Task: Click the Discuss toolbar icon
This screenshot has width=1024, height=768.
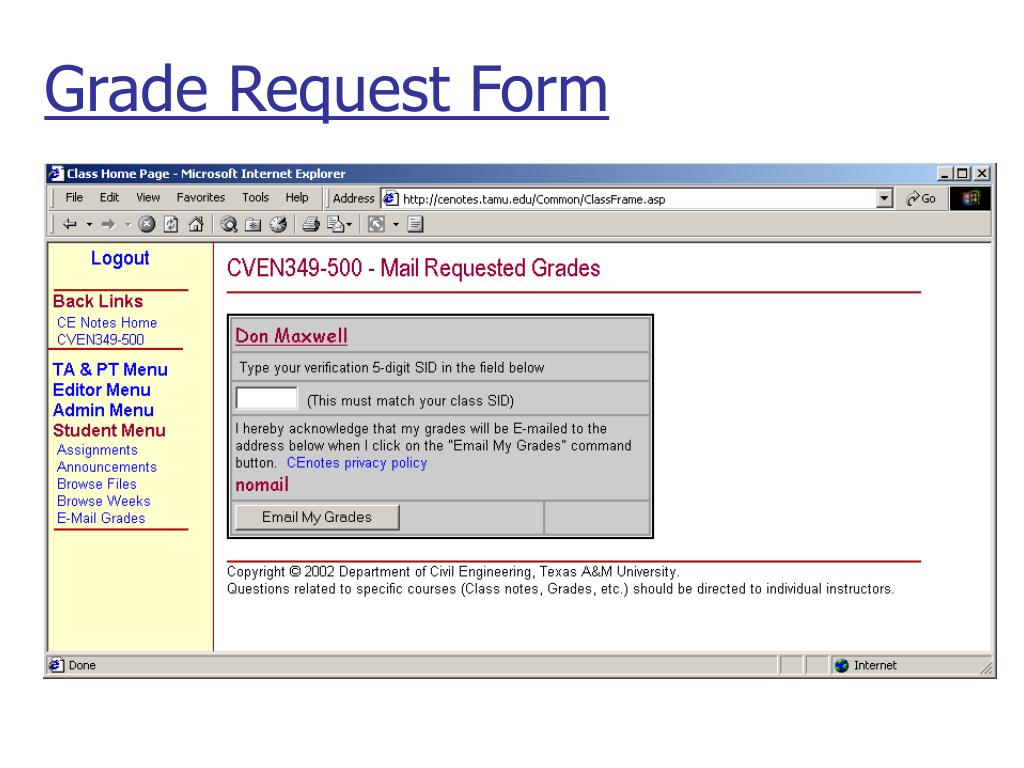Action: [x=376, y=225]
